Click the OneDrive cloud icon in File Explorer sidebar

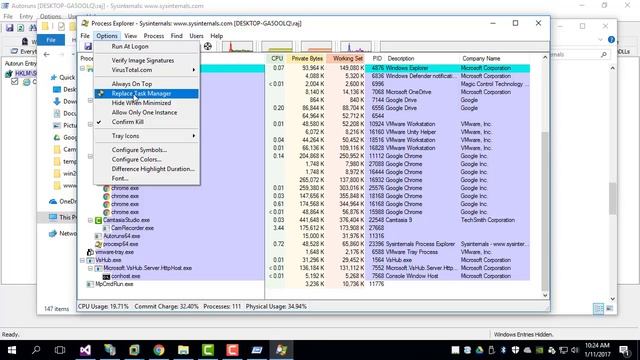(53, 201)
